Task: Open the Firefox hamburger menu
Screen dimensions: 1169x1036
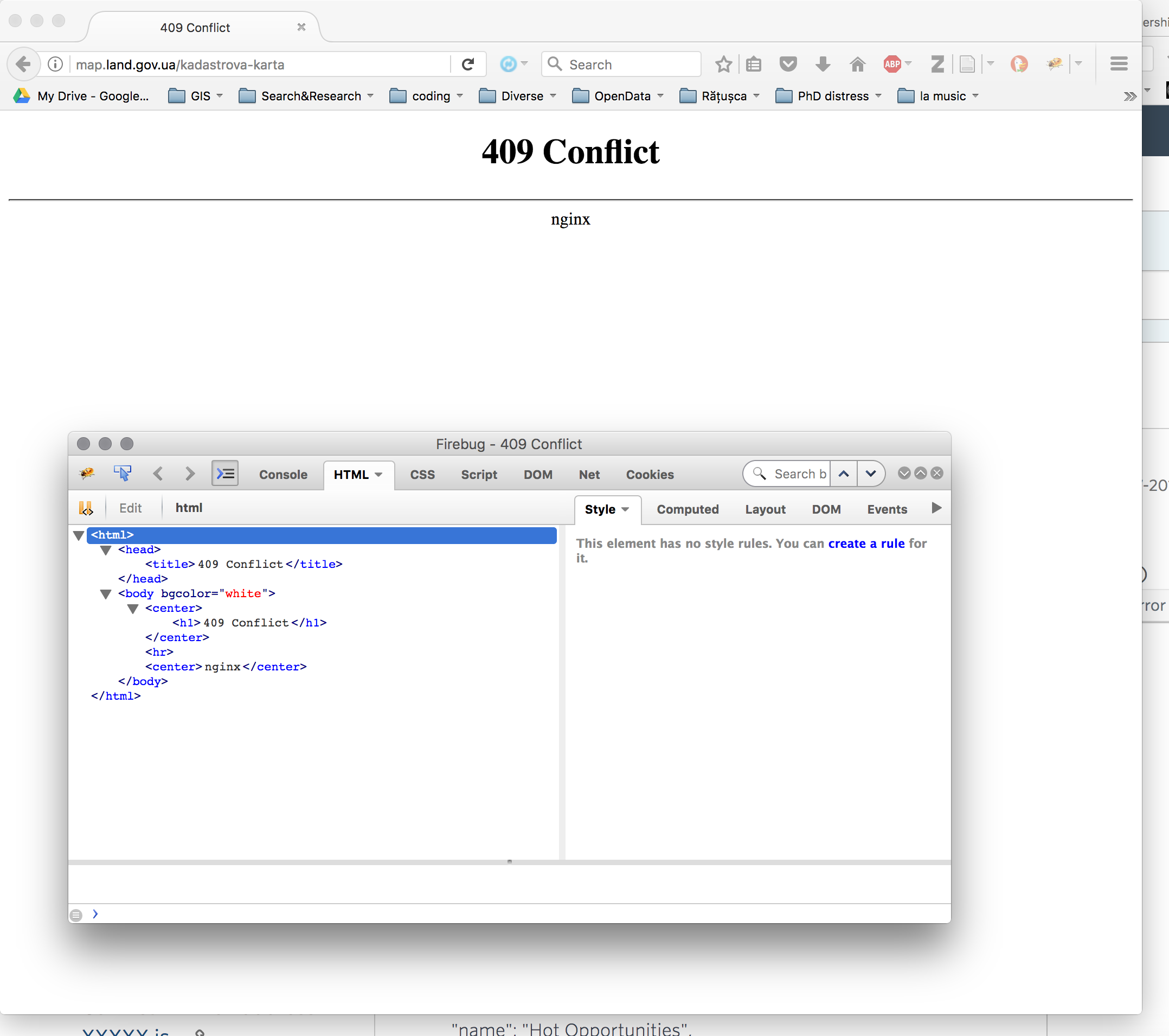Action: coord(1118,64)
